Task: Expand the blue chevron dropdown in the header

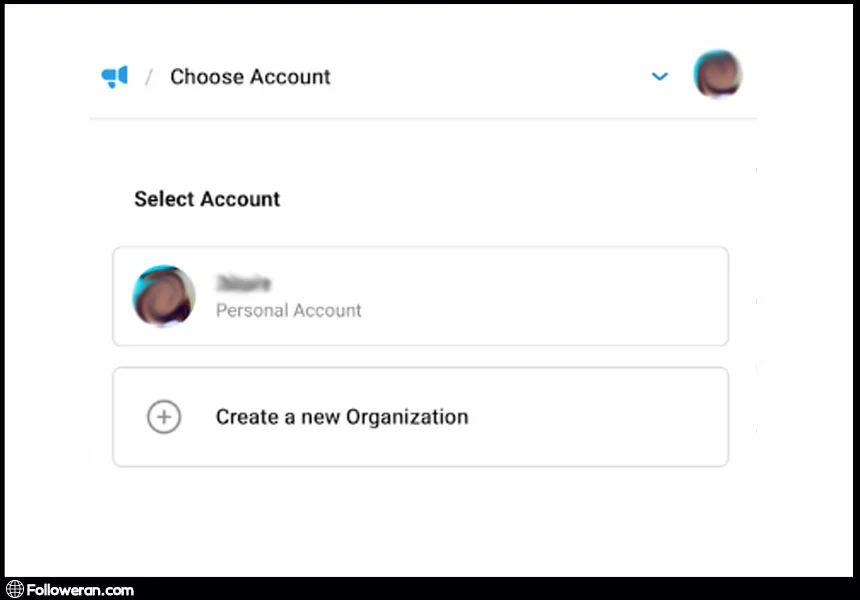Action: 659,76
